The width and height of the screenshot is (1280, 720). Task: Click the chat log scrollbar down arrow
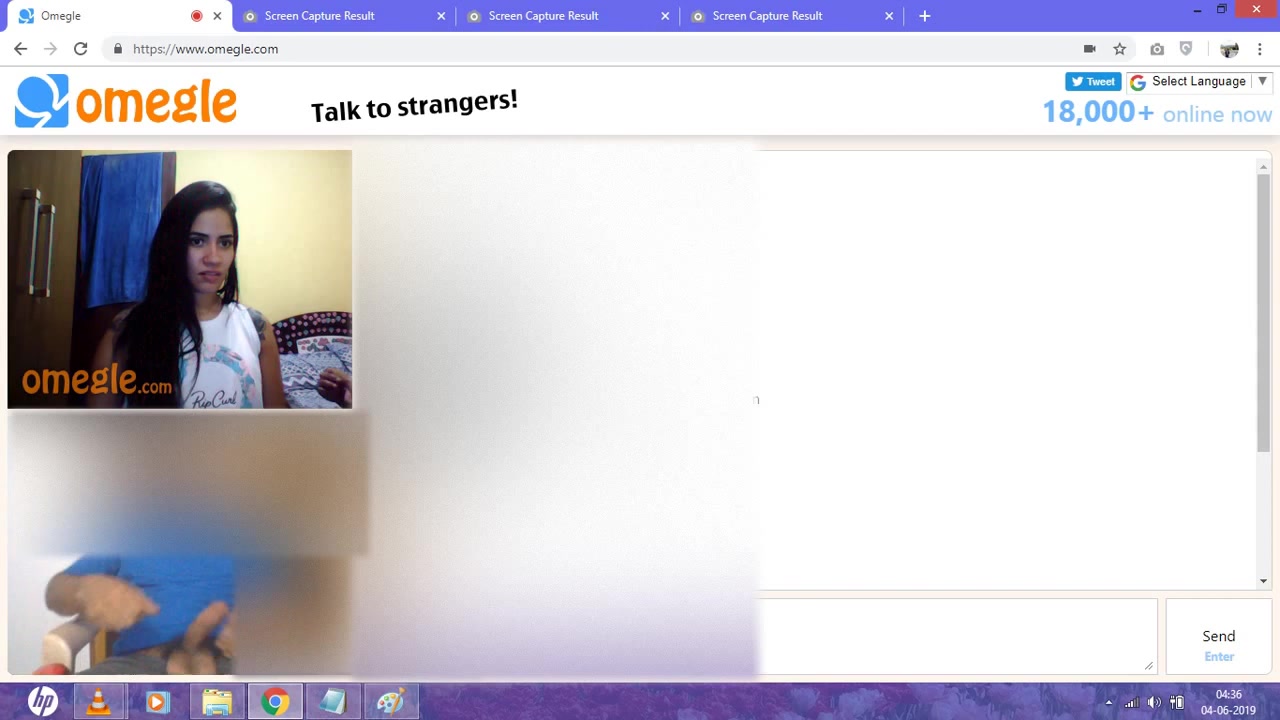click(1263, 581)
